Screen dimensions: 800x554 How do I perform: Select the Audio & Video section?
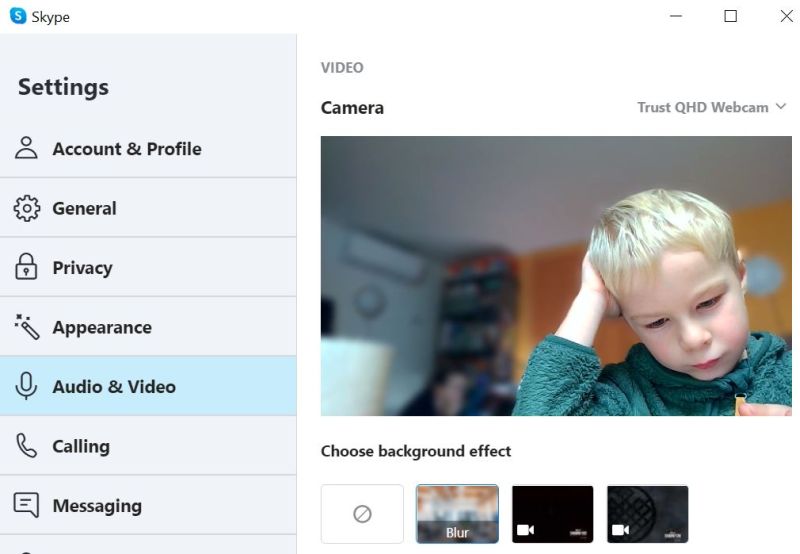(148, 386)
